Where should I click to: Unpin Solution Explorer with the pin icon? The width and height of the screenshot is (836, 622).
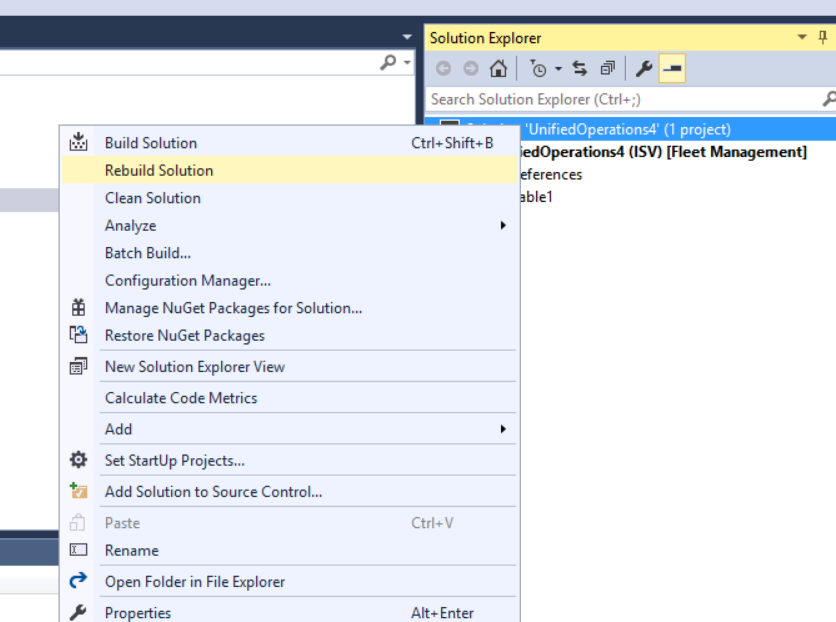(x=822, y=38)
